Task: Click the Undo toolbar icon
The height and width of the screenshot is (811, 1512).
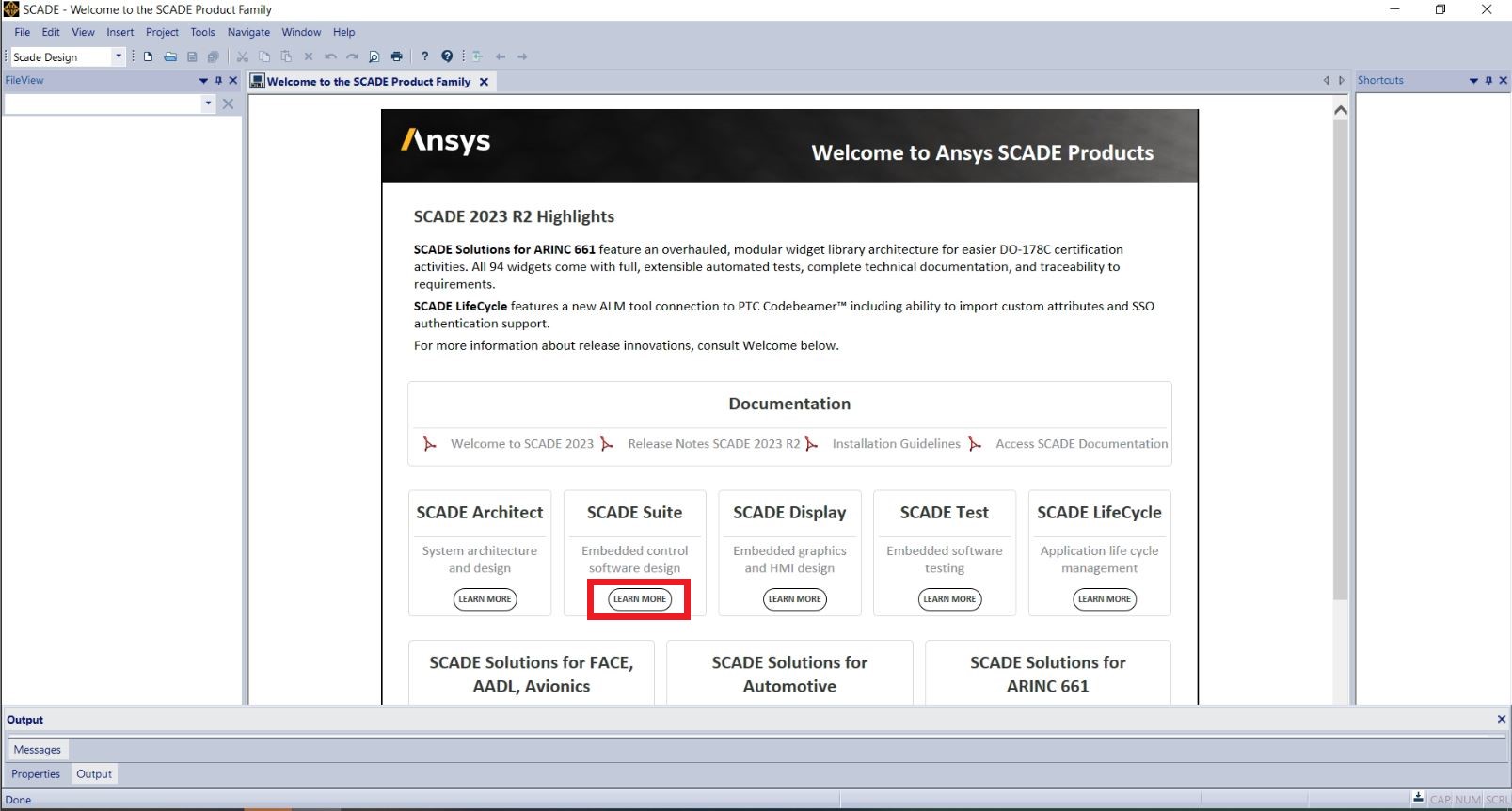Action: [330, 56]
